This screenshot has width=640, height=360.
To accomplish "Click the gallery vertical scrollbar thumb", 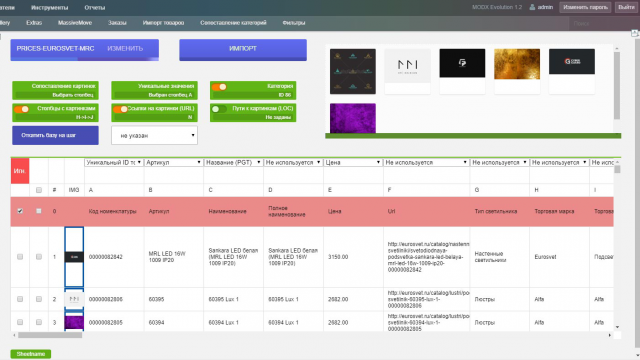I will tap(617, 86).
